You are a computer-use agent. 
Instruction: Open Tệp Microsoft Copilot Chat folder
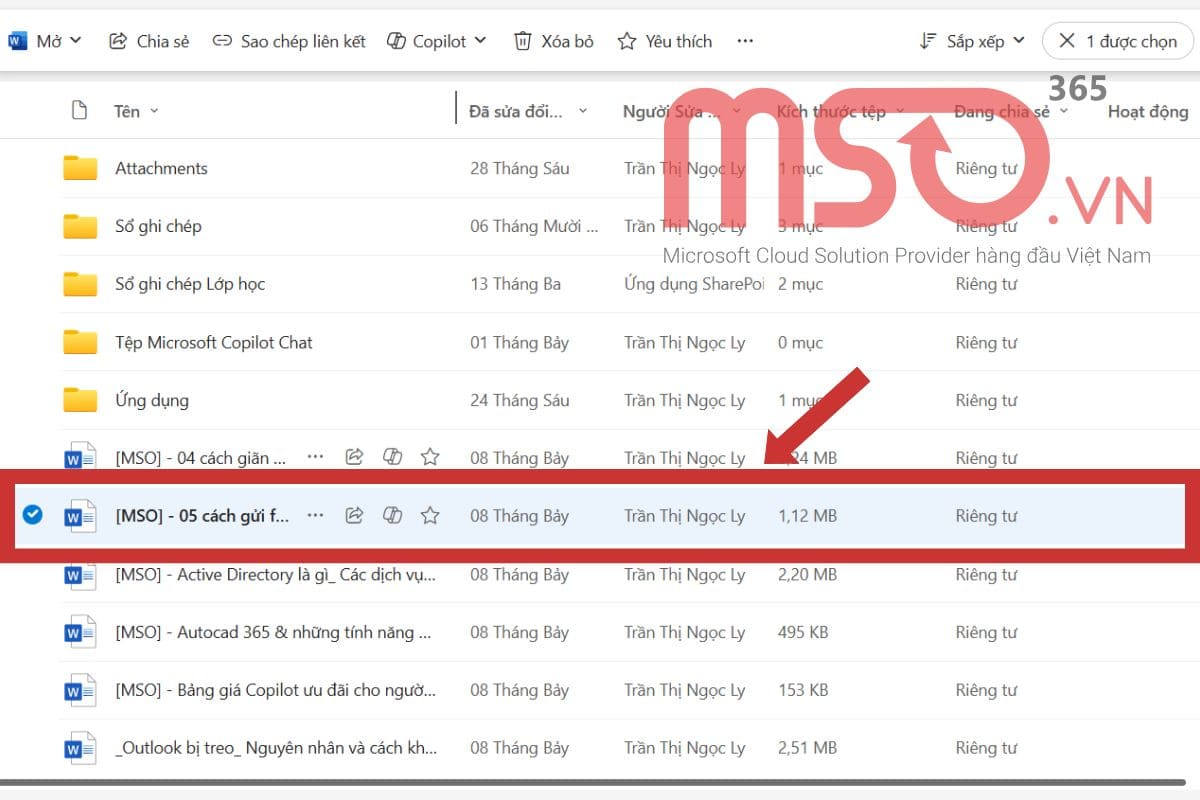click(213, 342)
